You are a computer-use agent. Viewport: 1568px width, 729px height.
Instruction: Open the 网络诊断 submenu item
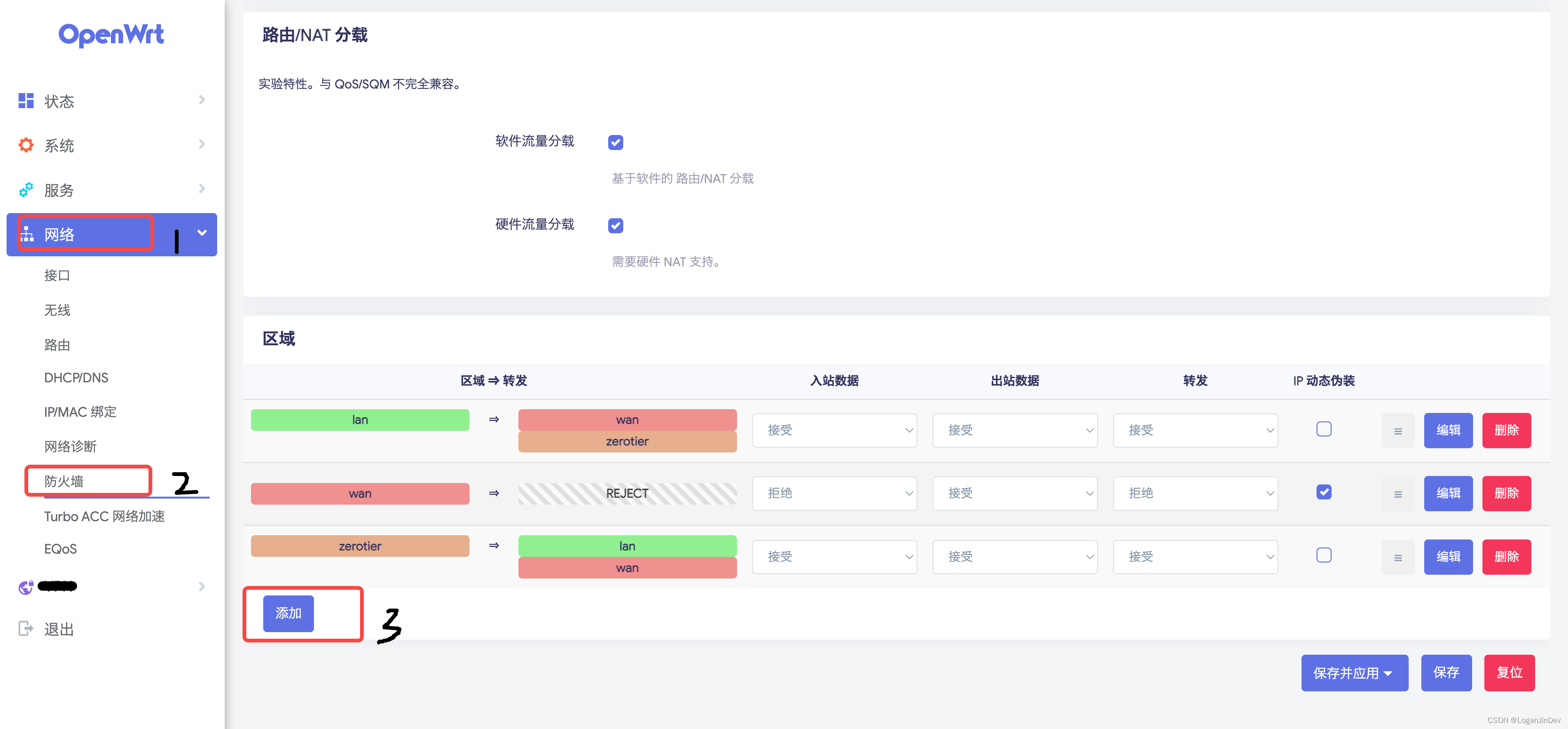pyautogui.click(x=71, y=446)
